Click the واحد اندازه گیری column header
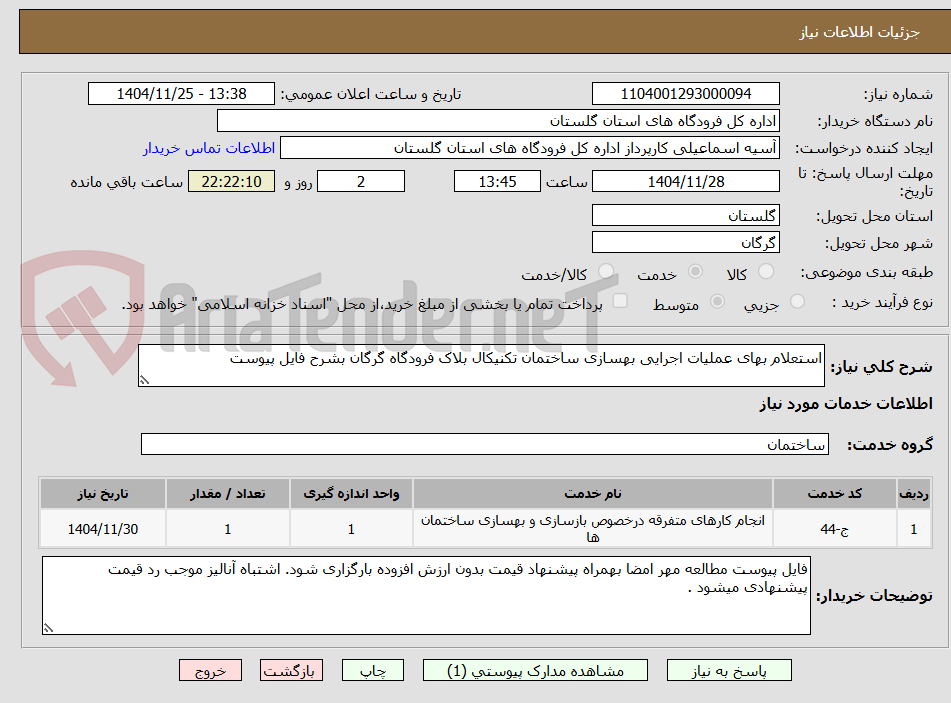Image resolution: width=951 pixels, height=703 pixels. coord(351,494)
